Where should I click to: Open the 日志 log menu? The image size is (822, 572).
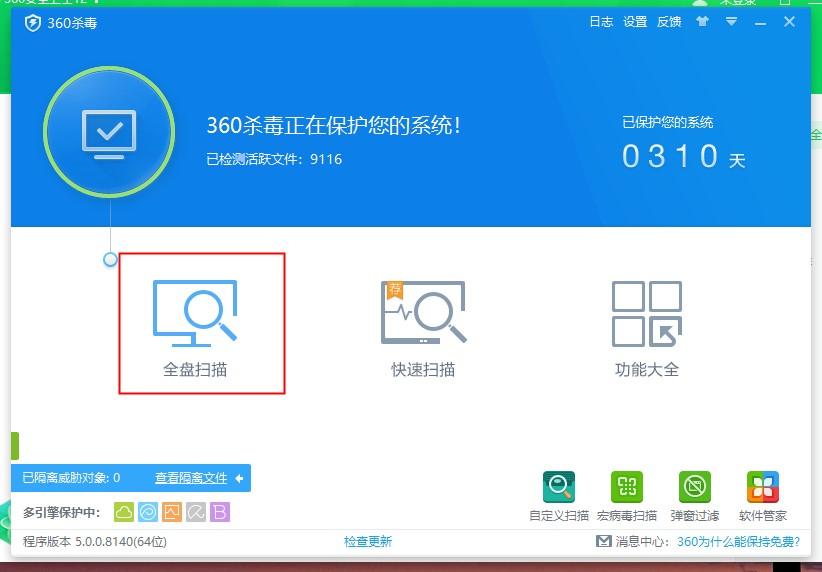[601, 21]
